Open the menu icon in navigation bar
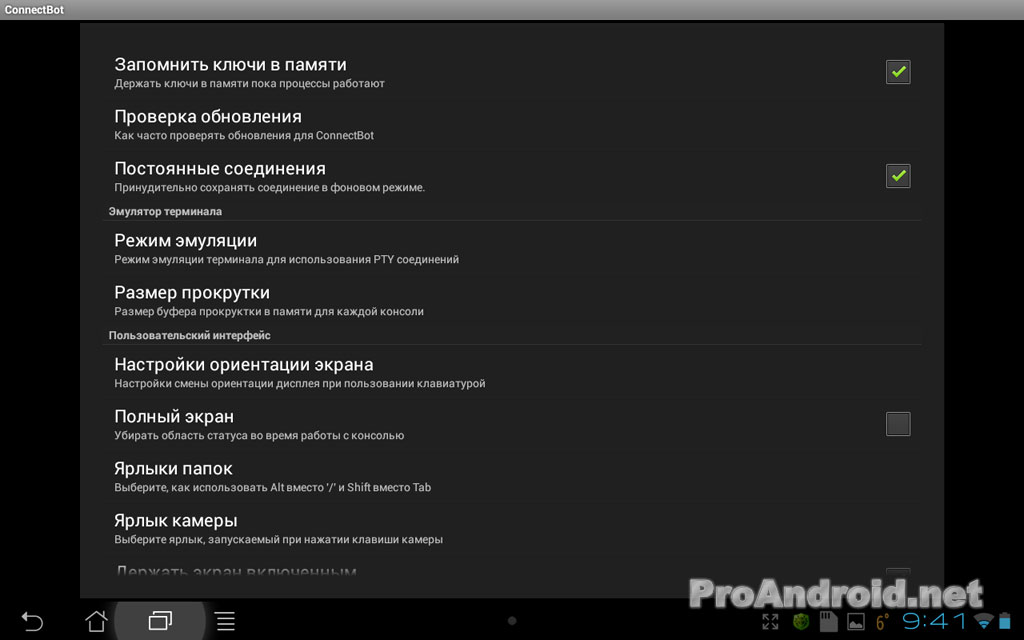 pyautogui.click(x=225, y=621)
